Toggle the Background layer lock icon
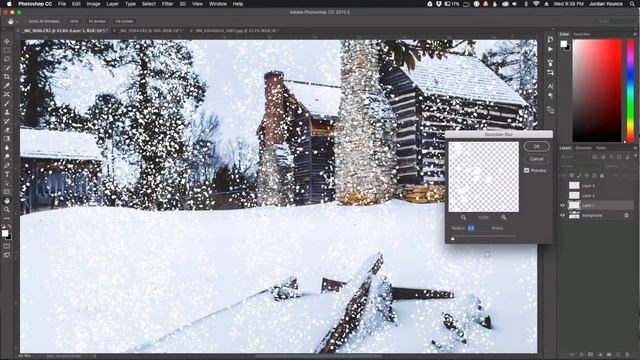Viewport: 640px width, 360px height. point(627,215)
